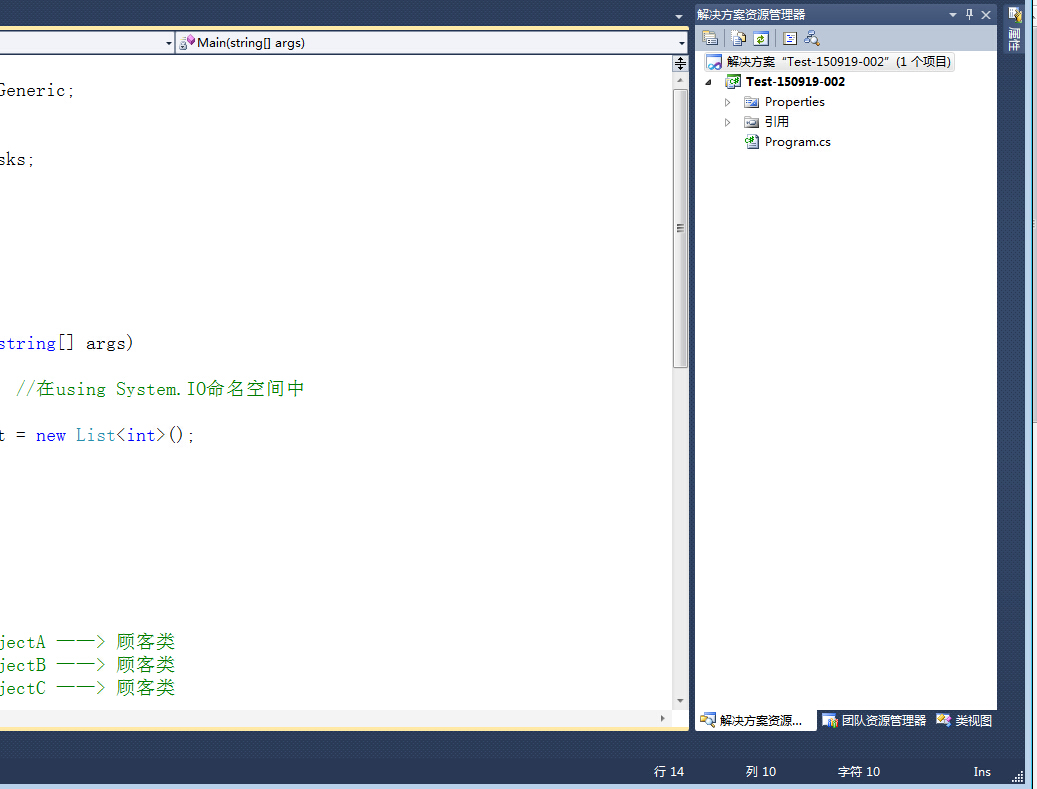Click the 'sks;' using line end

(17, 160)
